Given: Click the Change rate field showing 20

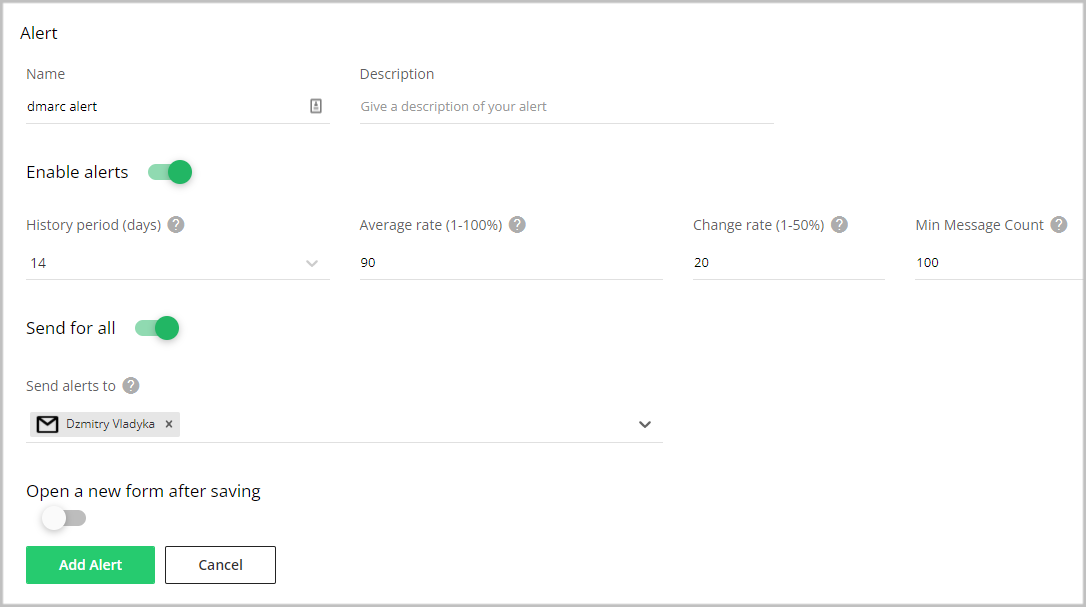Looking at the screenshot, I should point(788,263).
